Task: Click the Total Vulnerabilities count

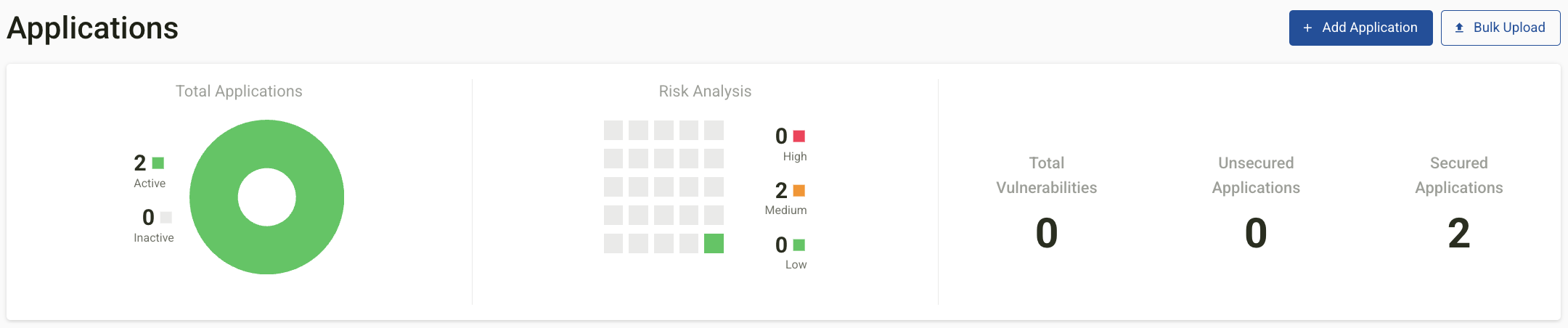Action: (x=1046, y=233)
